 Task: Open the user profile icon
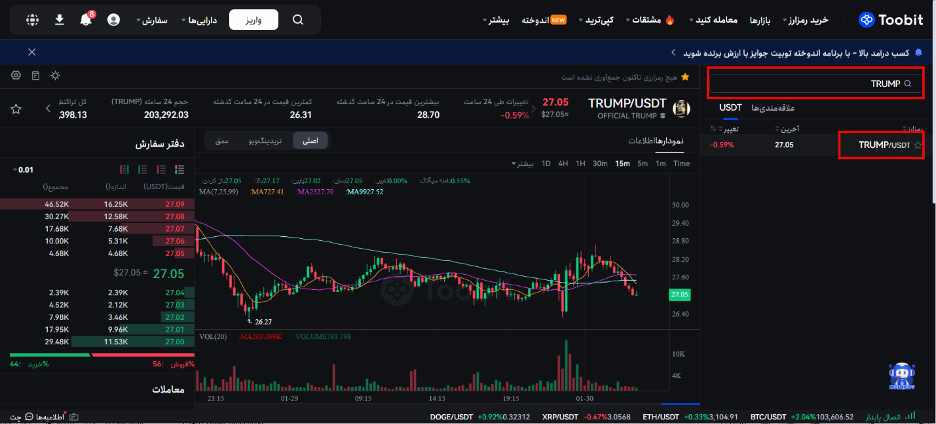pyautogui.click(x=113, y=20)
